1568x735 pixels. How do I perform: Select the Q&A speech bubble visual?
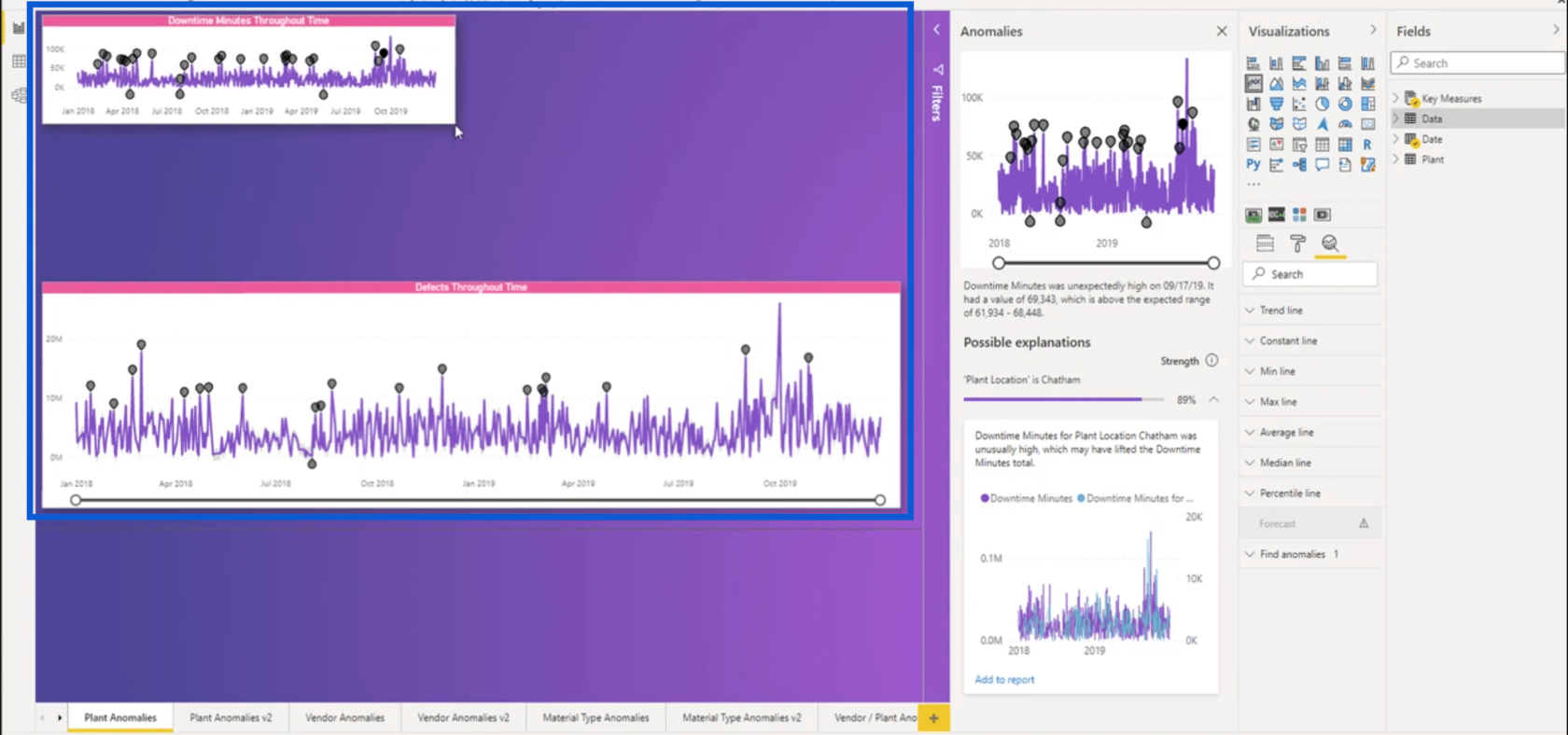pos(1323,165)
